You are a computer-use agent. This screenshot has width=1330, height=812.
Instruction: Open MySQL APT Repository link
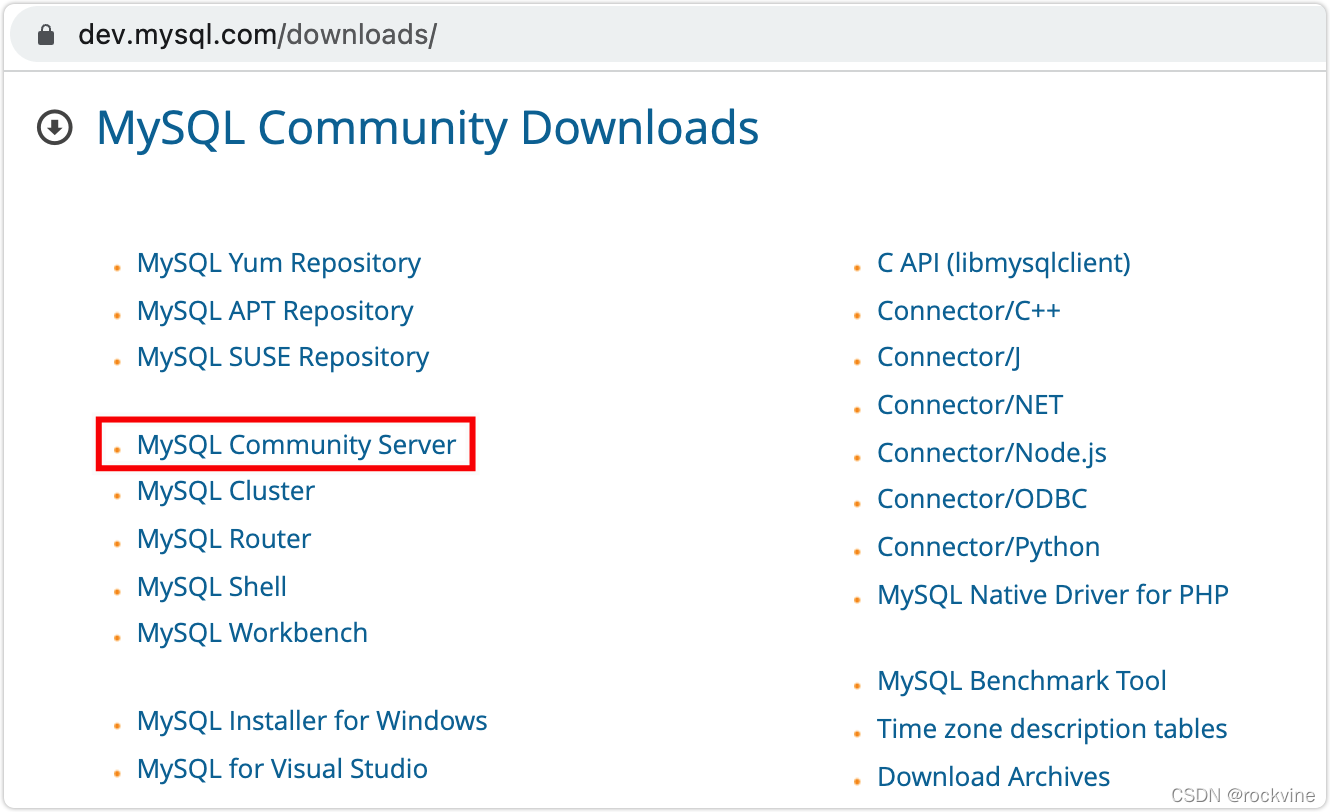tap(275, 311)
